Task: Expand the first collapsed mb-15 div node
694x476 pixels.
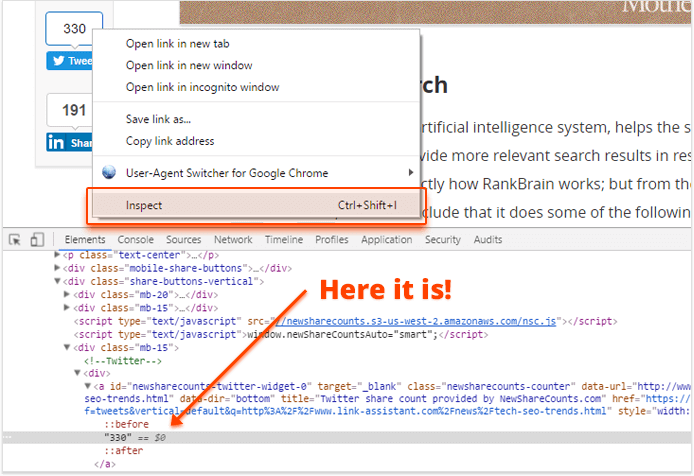Action: point(67,308)
